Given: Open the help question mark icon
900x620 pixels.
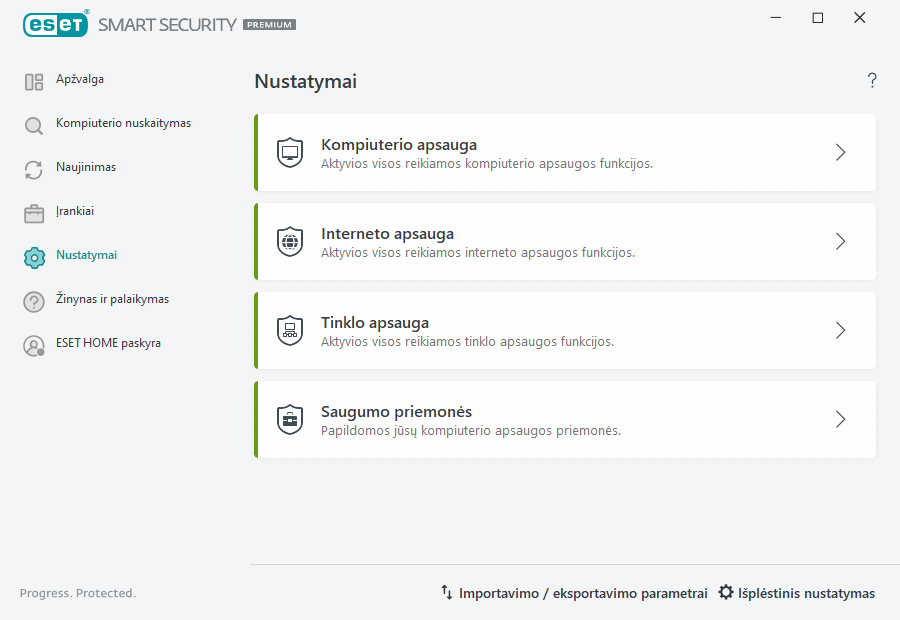Looking at the screenshot, I should [871, 81].
